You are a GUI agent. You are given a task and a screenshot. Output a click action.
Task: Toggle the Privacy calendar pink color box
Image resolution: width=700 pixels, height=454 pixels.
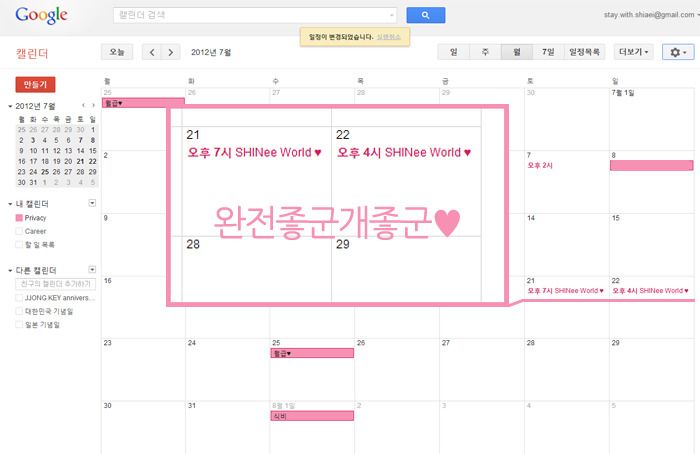pyautogui.click(x=19, y=218)
